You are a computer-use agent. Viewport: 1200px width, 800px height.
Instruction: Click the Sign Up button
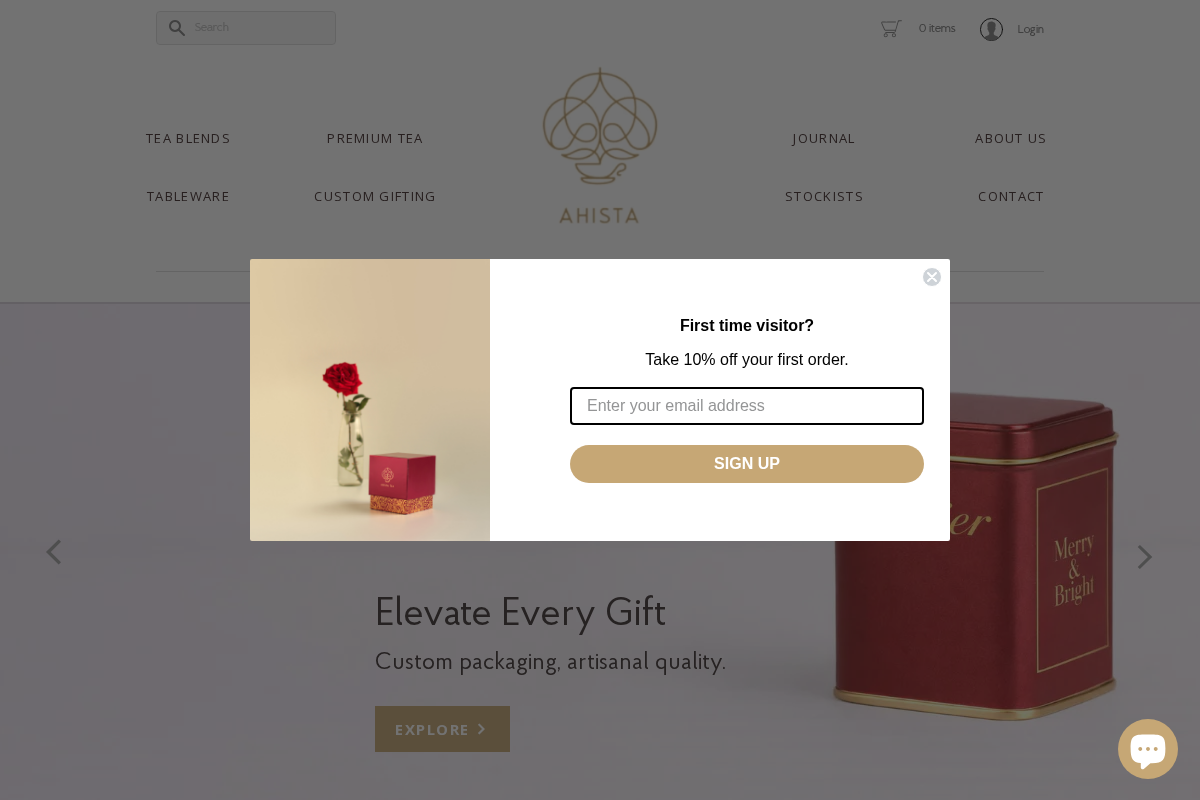747,464
